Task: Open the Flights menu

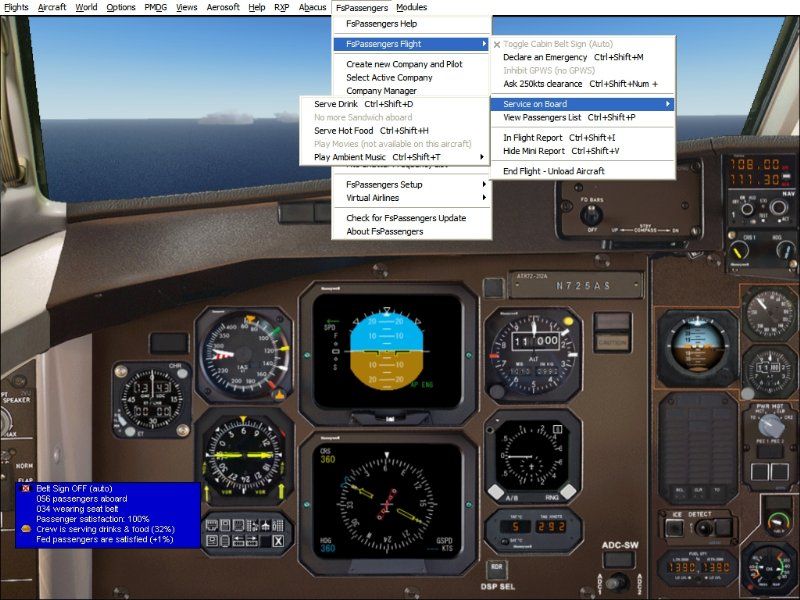Action: coord(16,7)
